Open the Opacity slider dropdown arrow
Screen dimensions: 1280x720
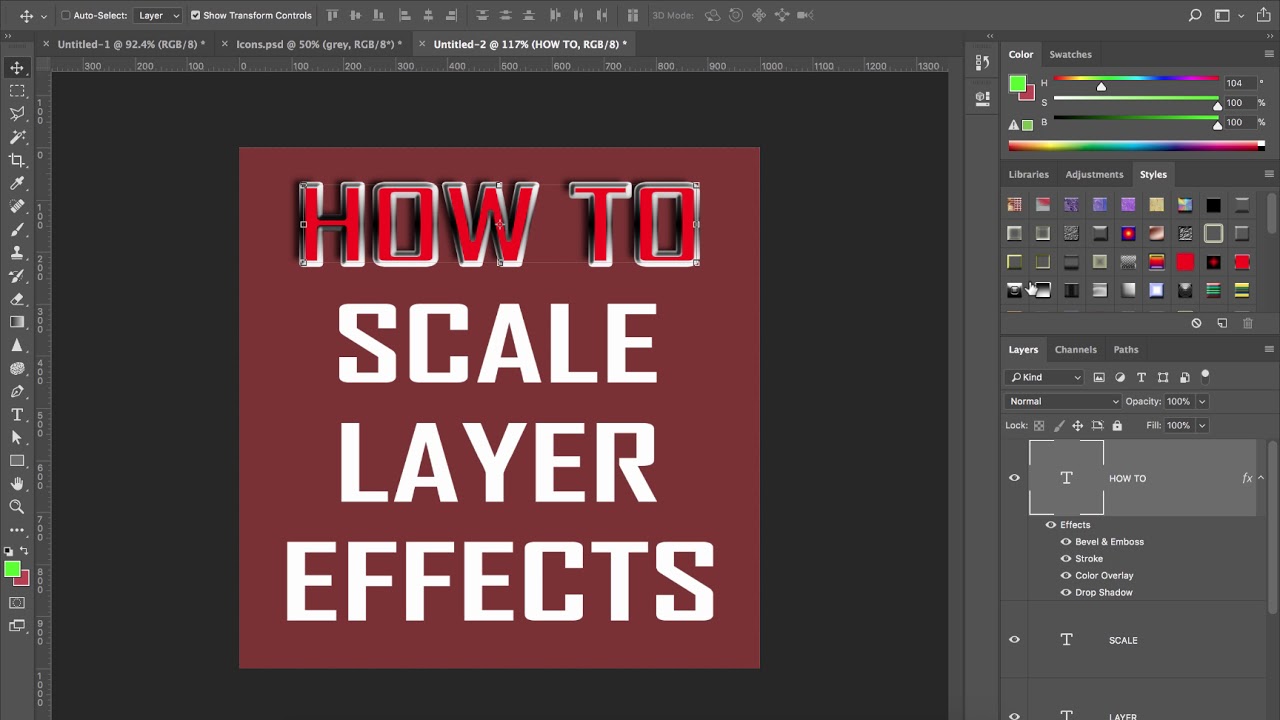(1202, 401)
